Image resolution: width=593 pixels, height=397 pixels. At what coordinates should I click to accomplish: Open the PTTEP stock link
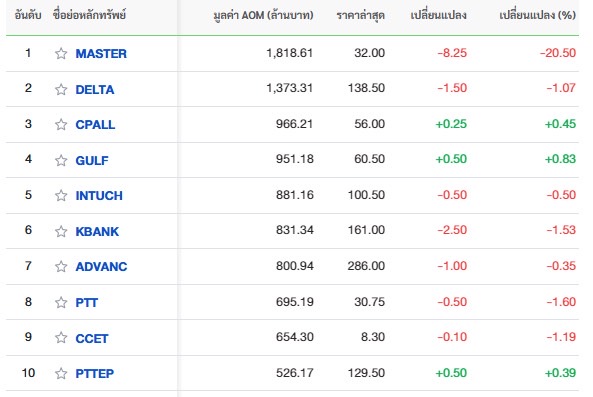coord(95,374)
